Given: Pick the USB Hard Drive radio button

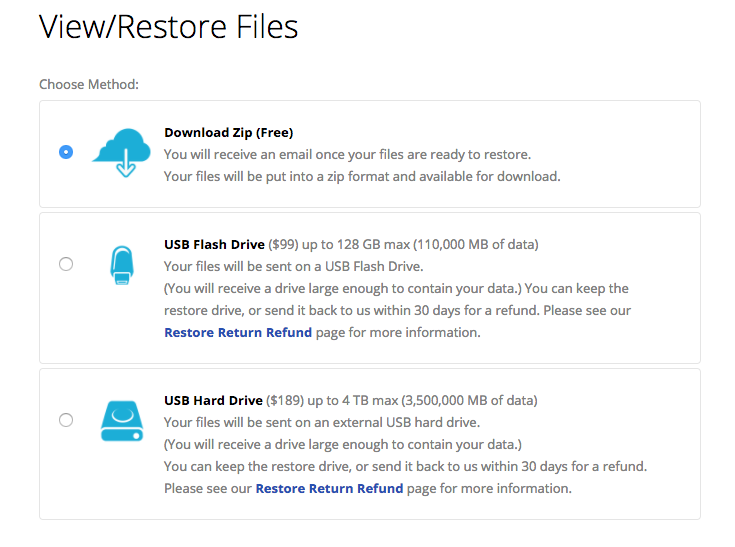Looking at the screenshot, I should (66, 420).
